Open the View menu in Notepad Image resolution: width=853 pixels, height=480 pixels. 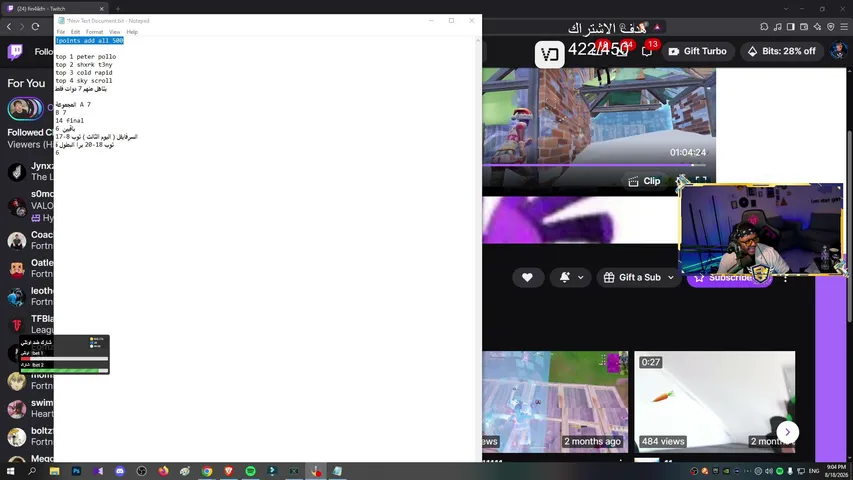coord(114,32)
